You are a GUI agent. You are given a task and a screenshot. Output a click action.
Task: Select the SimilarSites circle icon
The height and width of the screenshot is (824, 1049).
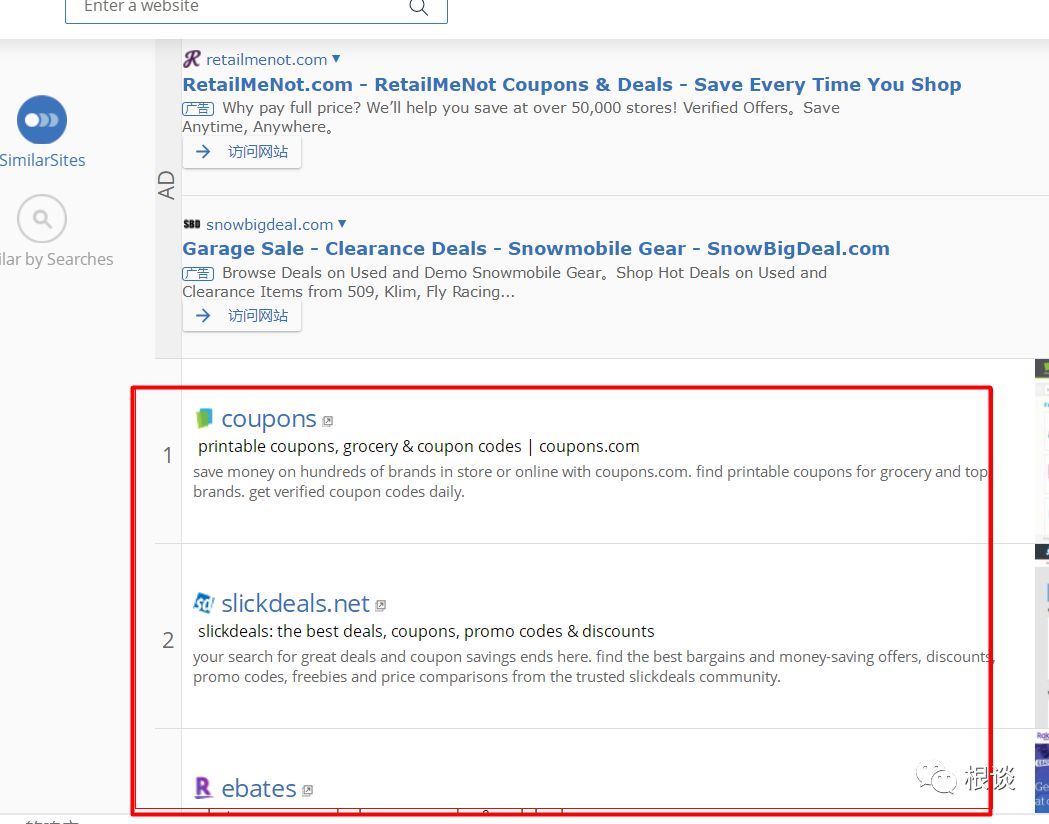(x=41, y=120)
